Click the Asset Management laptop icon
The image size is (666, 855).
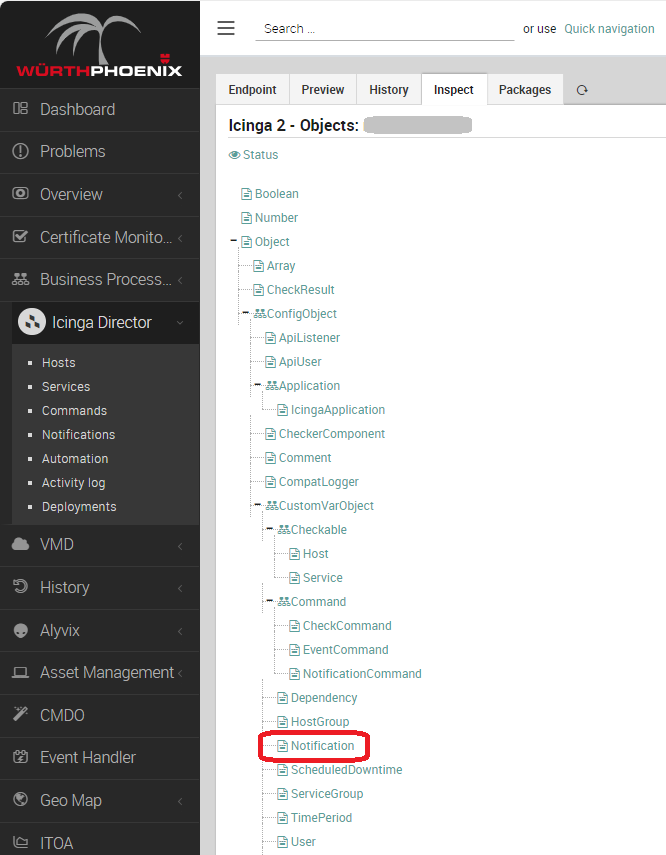coord(20,672)
